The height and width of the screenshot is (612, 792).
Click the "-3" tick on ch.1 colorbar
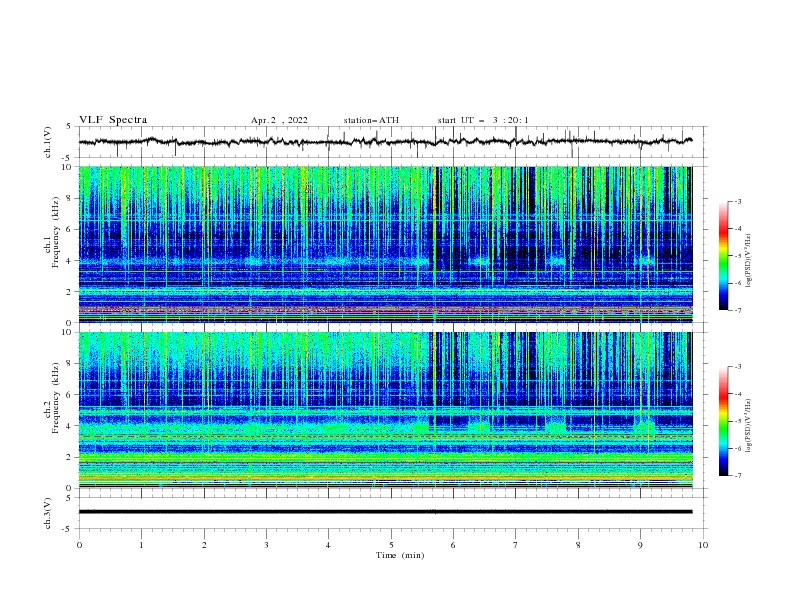point(738,201)
